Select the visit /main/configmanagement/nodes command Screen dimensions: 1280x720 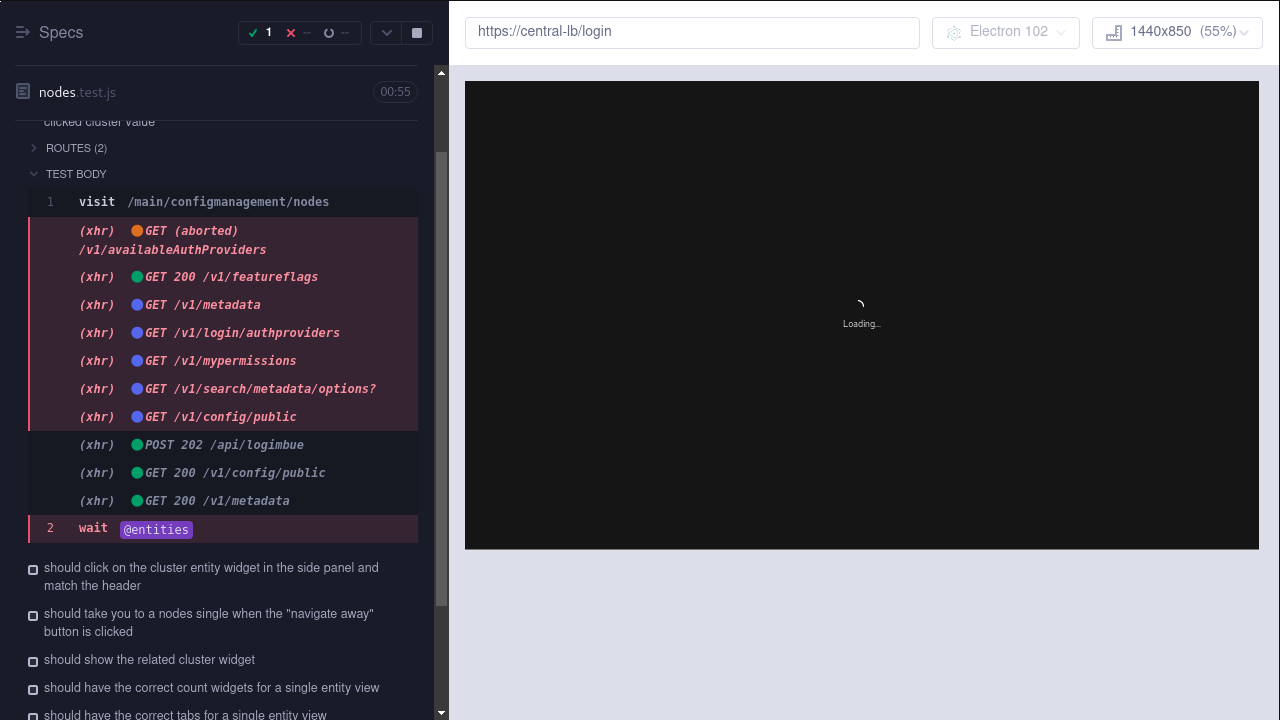[227, 201]
